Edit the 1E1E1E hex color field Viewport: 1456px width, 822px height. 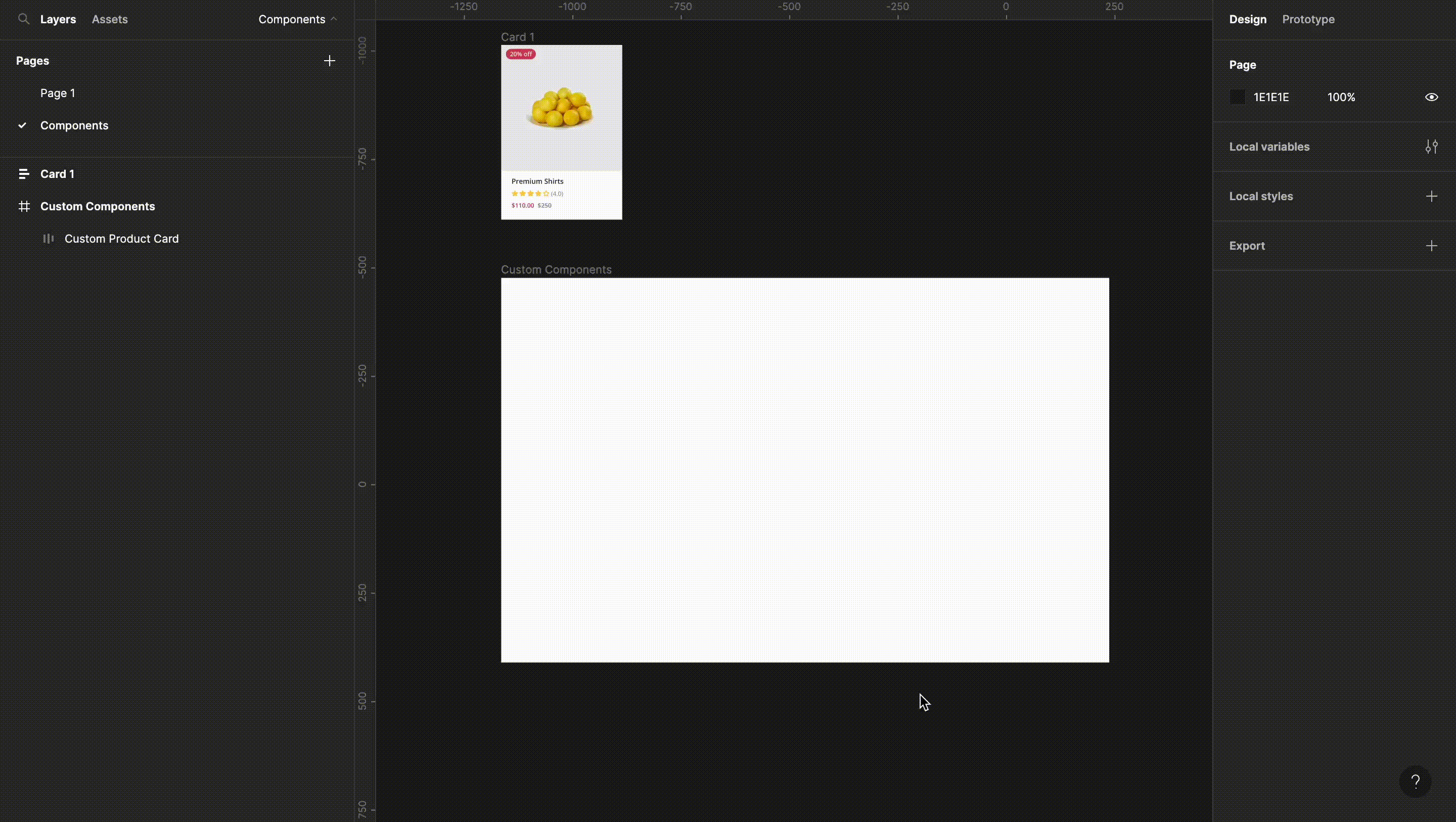(1271, 97)
